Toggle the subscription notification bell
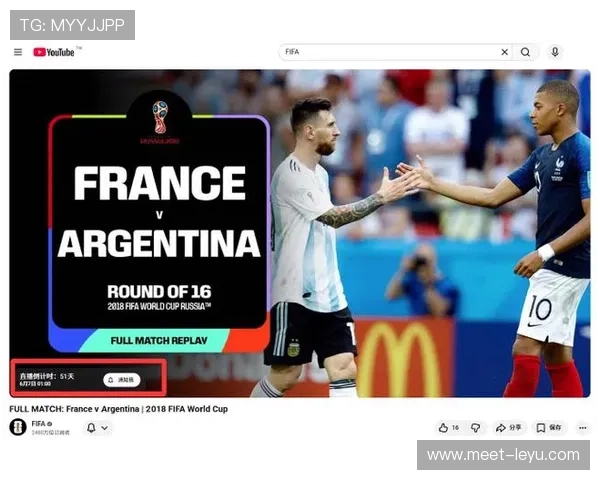 pyautogui.click(x=91, y=428)
